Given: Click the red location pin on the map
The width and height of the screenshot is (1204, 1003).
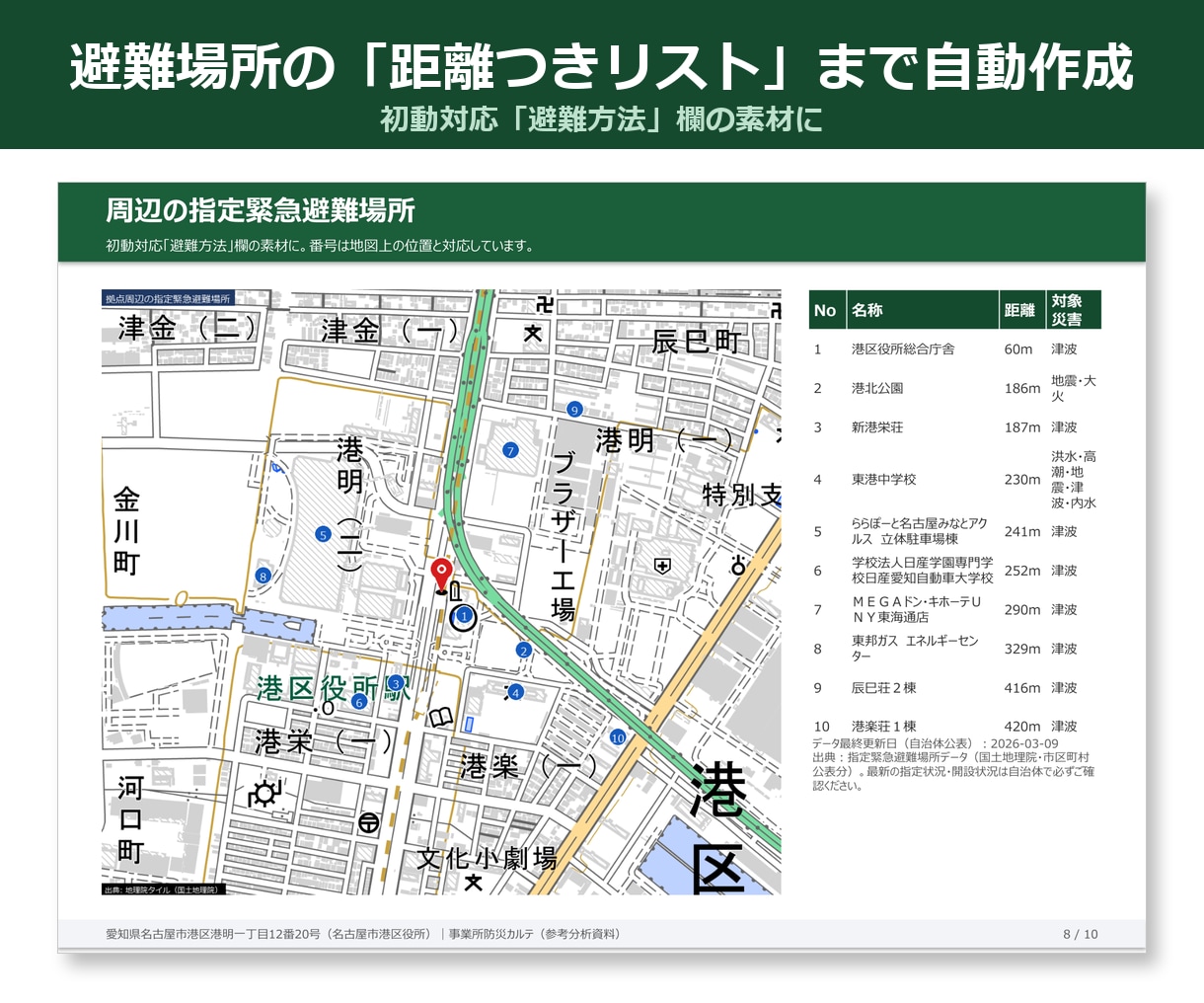Looking at the screenshot, I should click(x=441, y=574).
